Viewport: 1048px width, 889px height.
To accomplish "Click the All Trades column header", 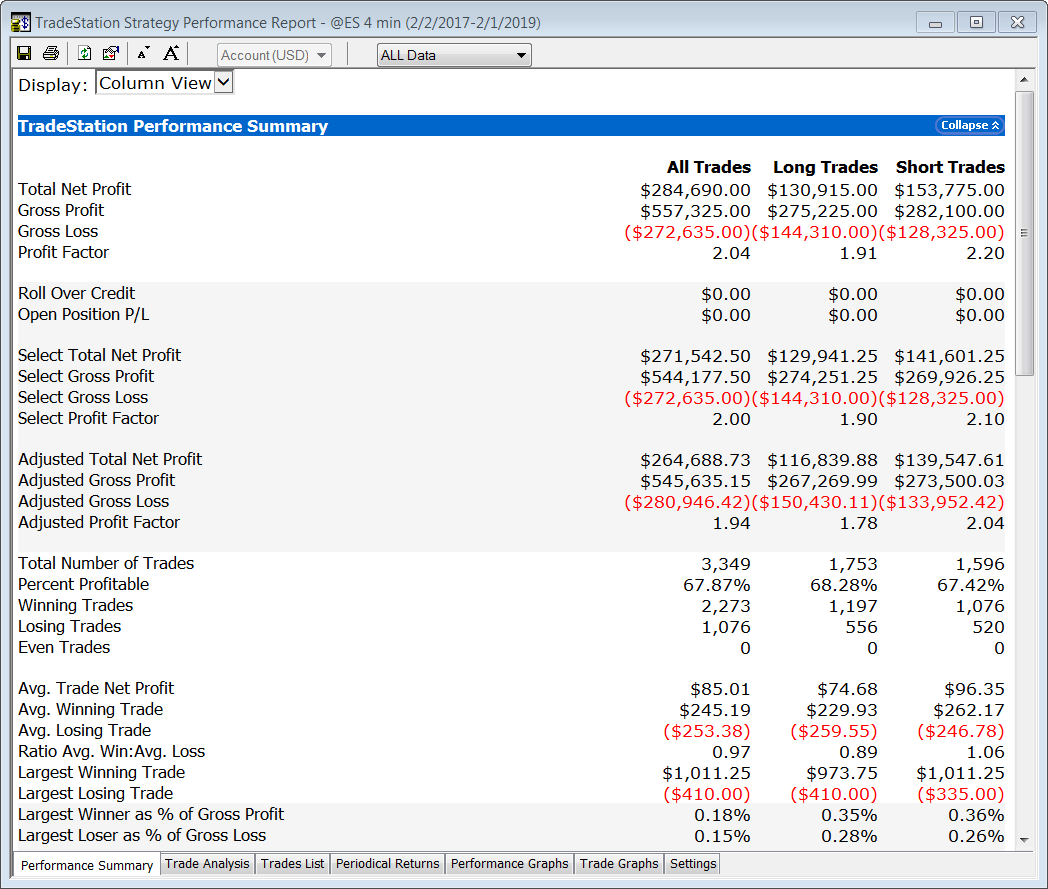I will [x=708, y=167].
